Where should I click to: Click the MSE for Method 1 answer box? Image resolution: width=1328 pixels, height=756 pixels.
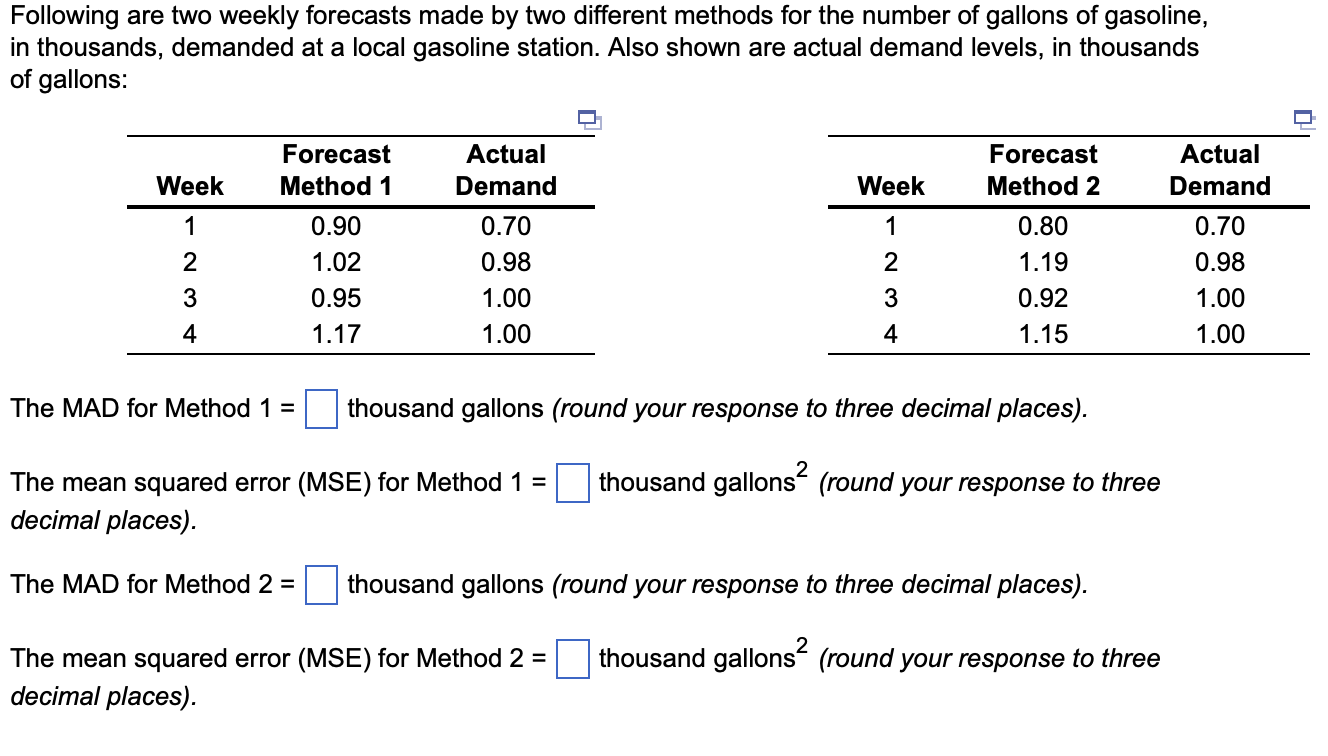point(571,484)
